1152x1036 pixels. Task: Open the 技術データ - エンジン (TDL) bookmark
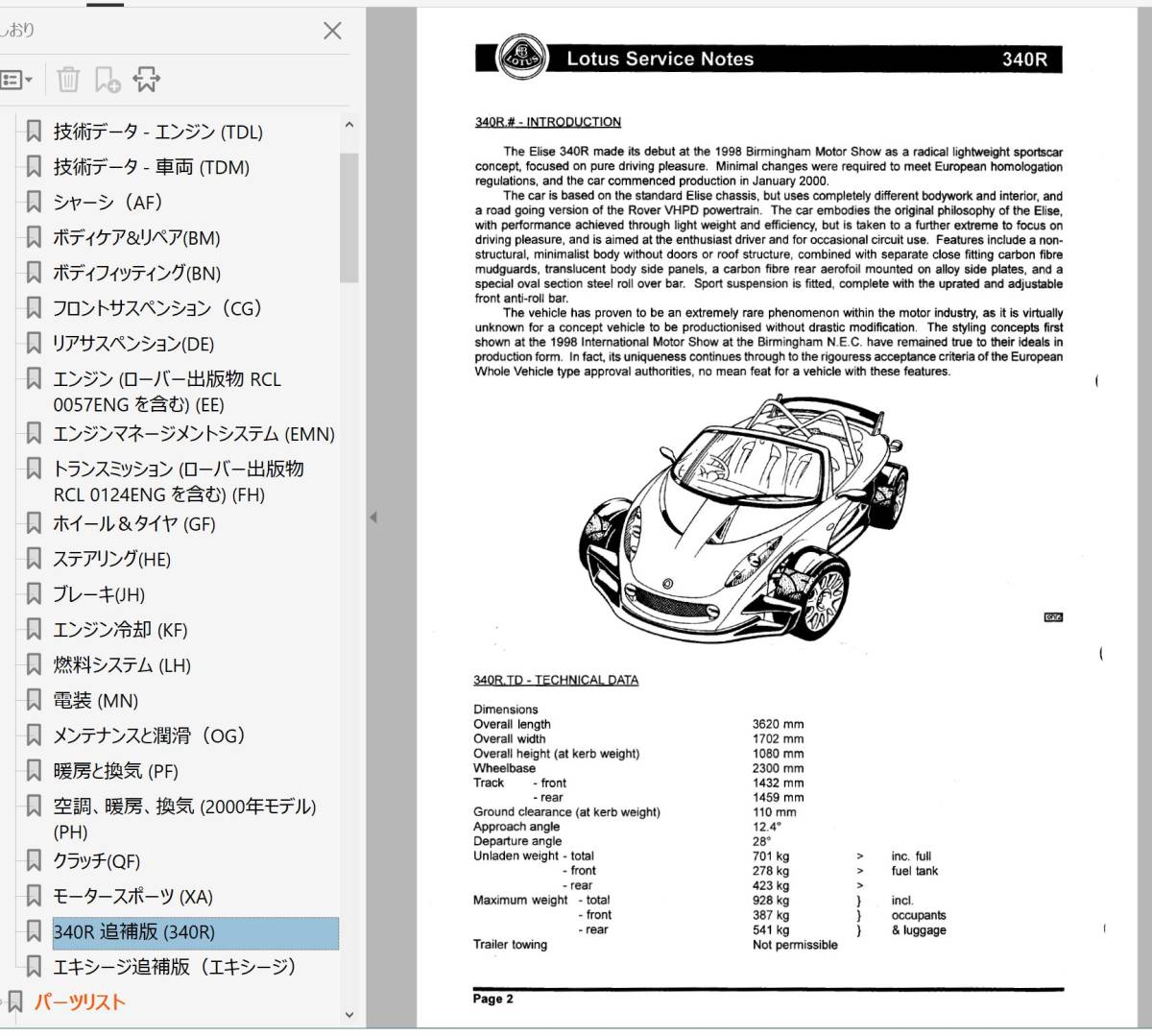click(x=157, y=132)
